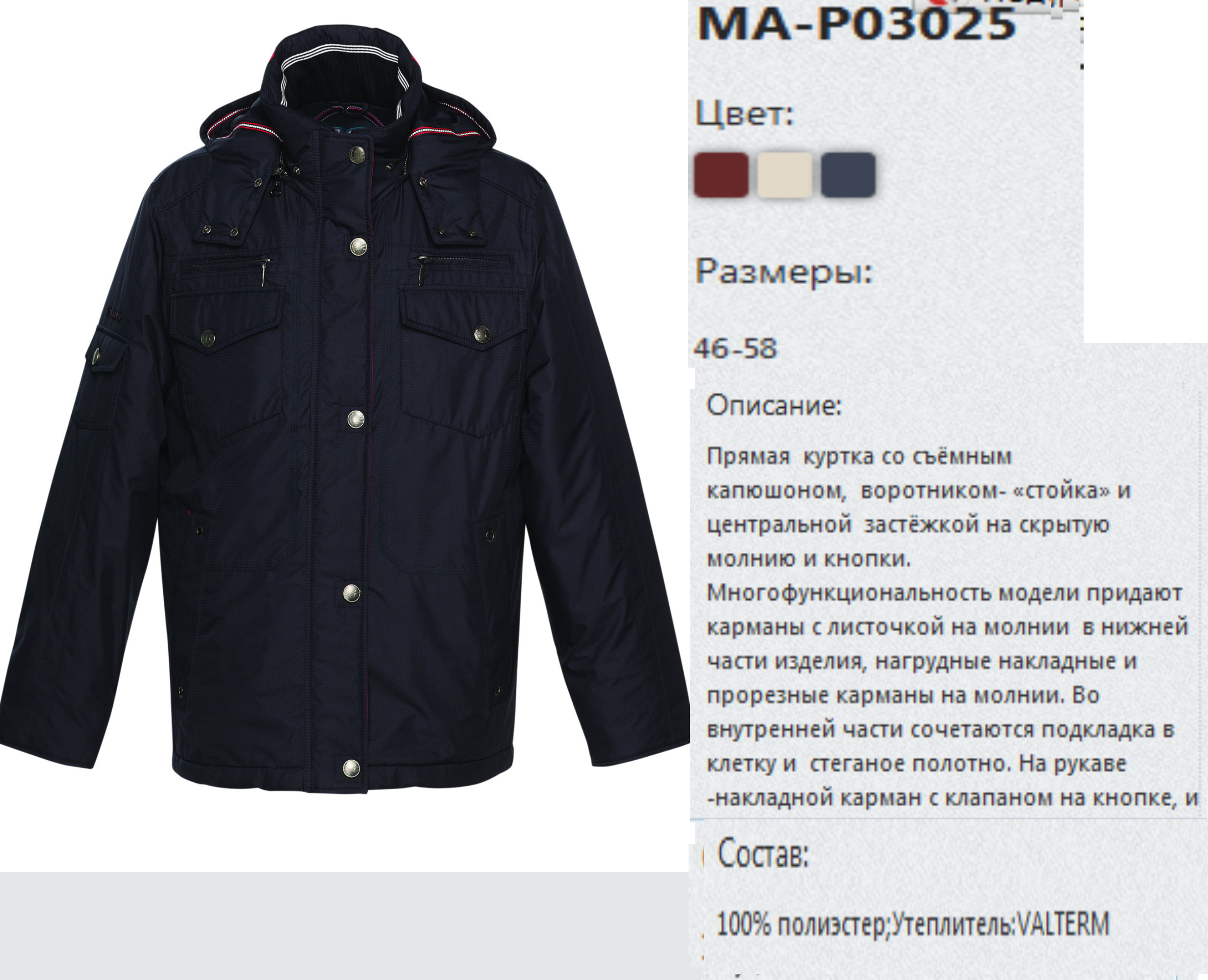The image size is (1208, 980).
Task: Click the right chest flap pocket button
Action: [x=481, y=334]
